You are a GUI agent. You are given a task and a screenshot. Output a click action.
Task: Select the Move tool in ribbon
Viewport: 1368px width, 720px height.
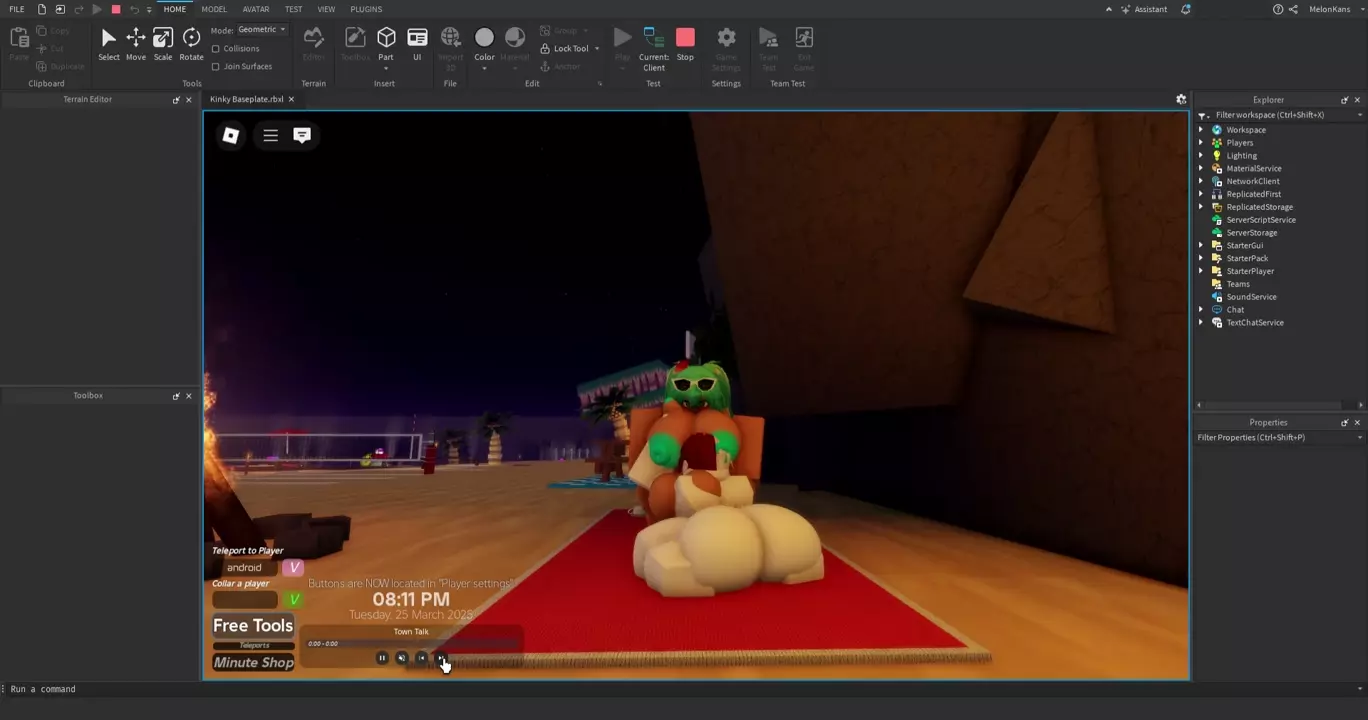(x=135, y=44)
